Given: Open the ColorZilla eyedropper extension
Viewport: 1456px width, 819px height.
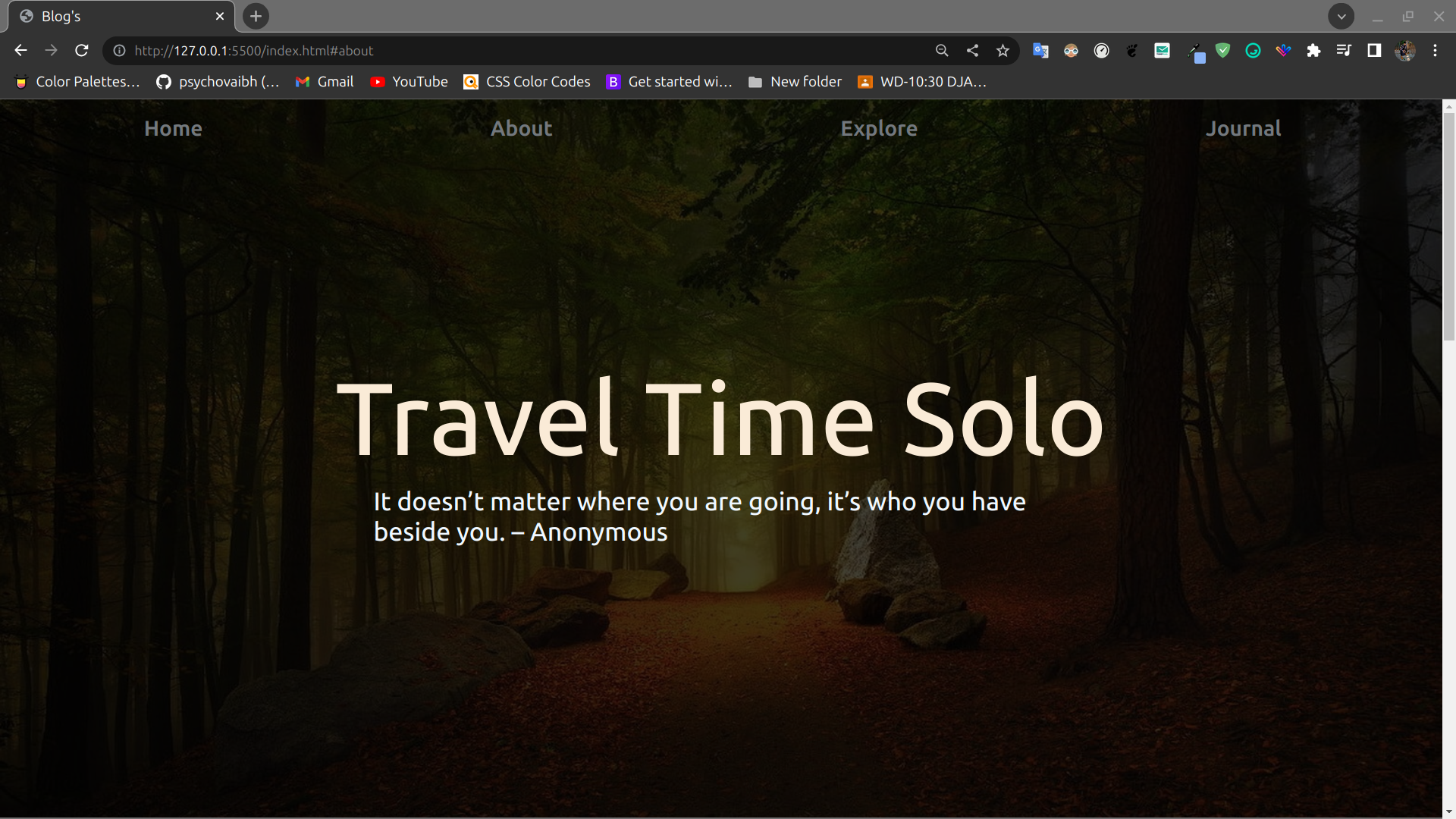Looking at the screenshot, I should tap(1195, 51).
